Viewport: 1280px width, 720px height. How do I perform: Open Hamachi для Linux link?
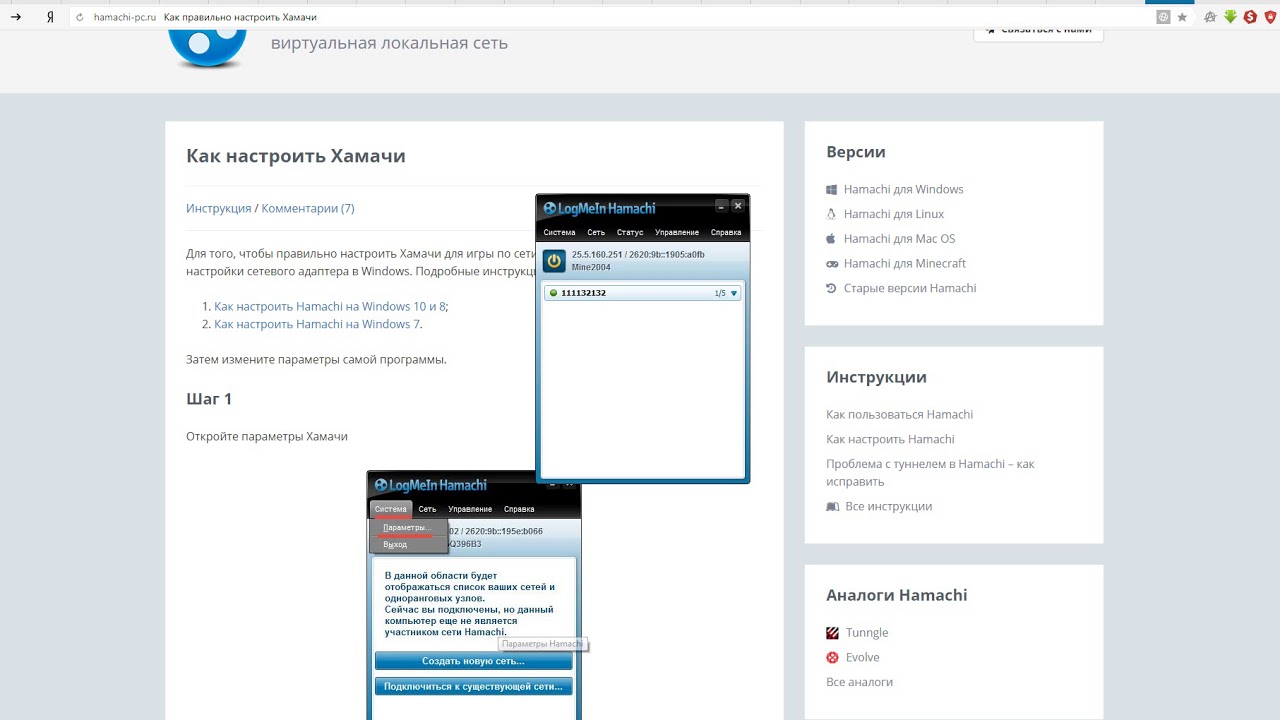[893, 214]
